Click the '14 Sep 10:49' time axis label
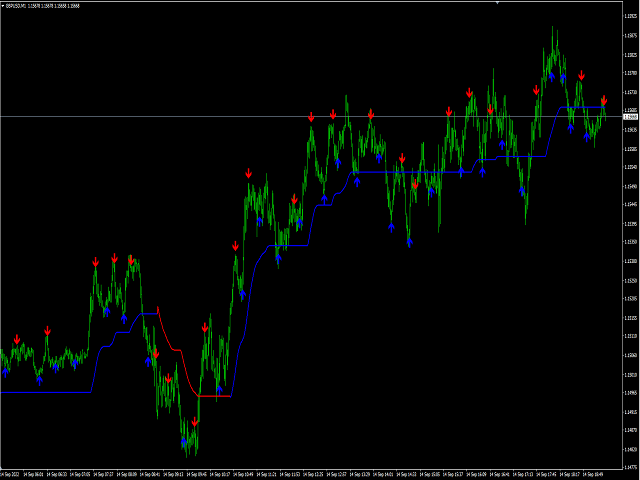 tap(243, 475)
